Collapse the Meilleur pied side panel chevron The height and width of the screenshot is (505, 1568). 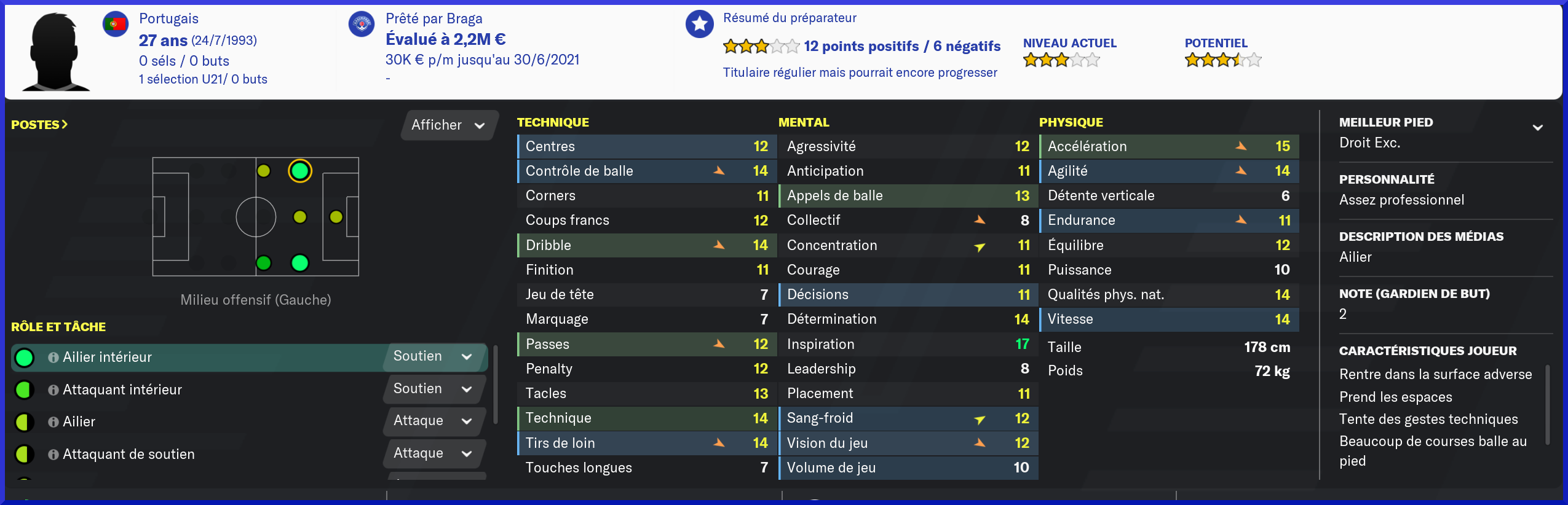click(1537, 128)
